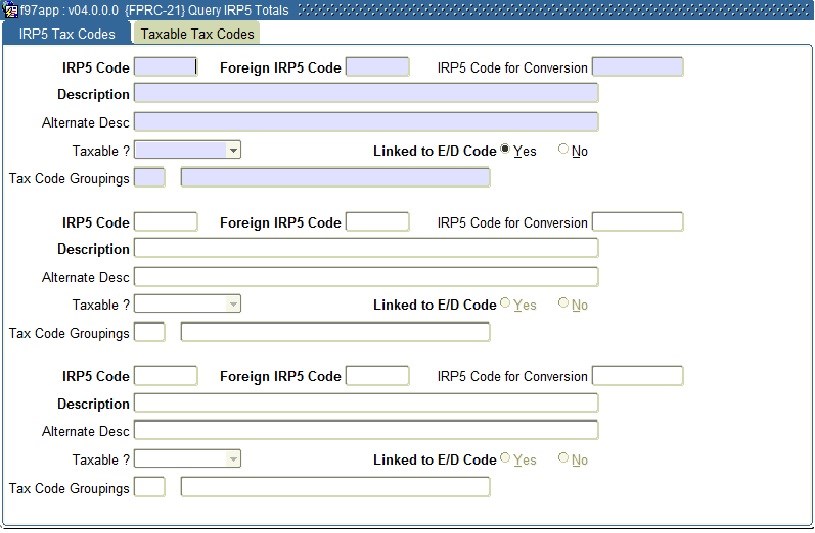Focus the first Foreign IRP5 Code field

click(x=377, y=67)
